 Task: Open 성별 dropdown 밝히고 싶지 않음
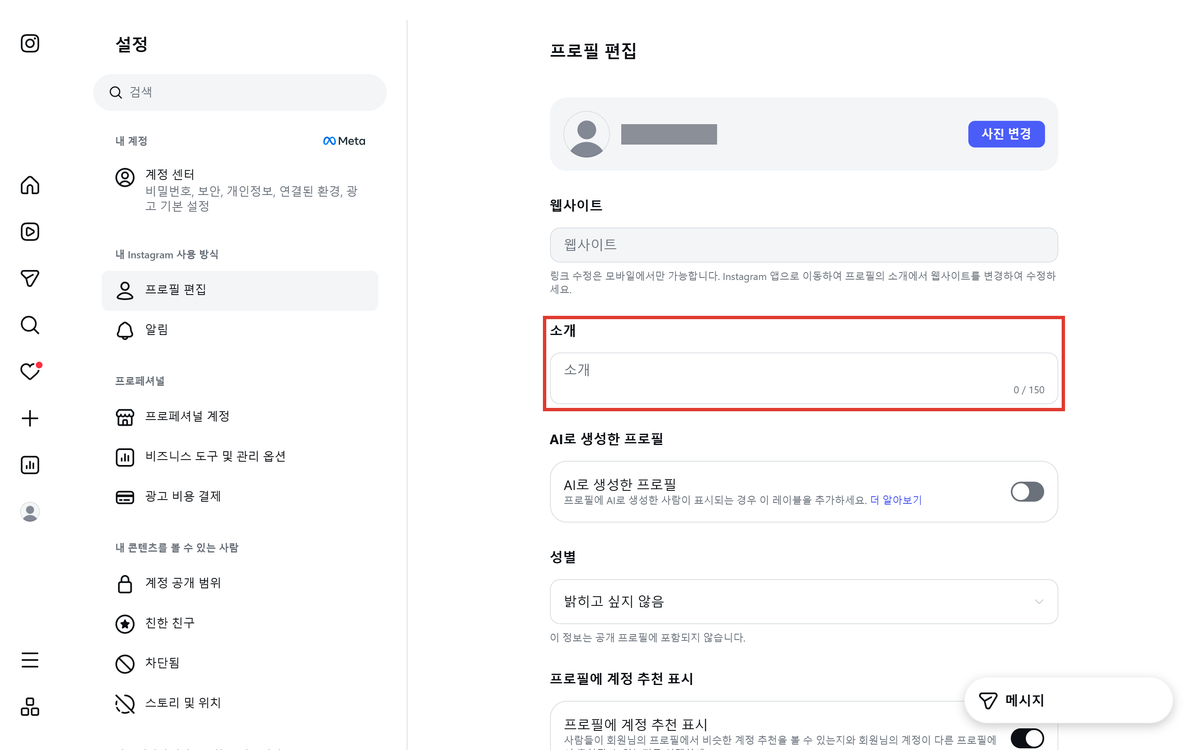tap(804, 602)
